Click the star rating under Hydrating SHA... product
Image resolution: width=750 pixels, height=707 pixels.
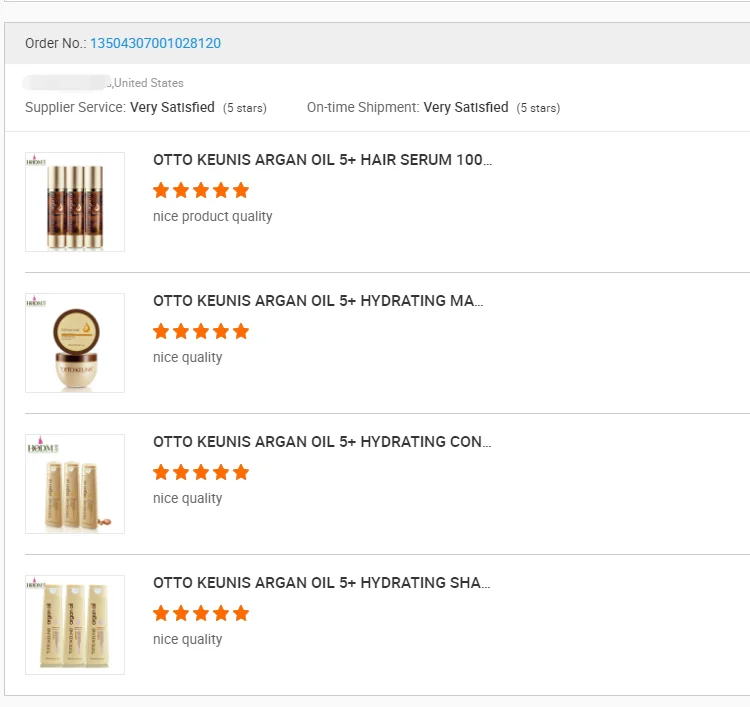[201, 613]
